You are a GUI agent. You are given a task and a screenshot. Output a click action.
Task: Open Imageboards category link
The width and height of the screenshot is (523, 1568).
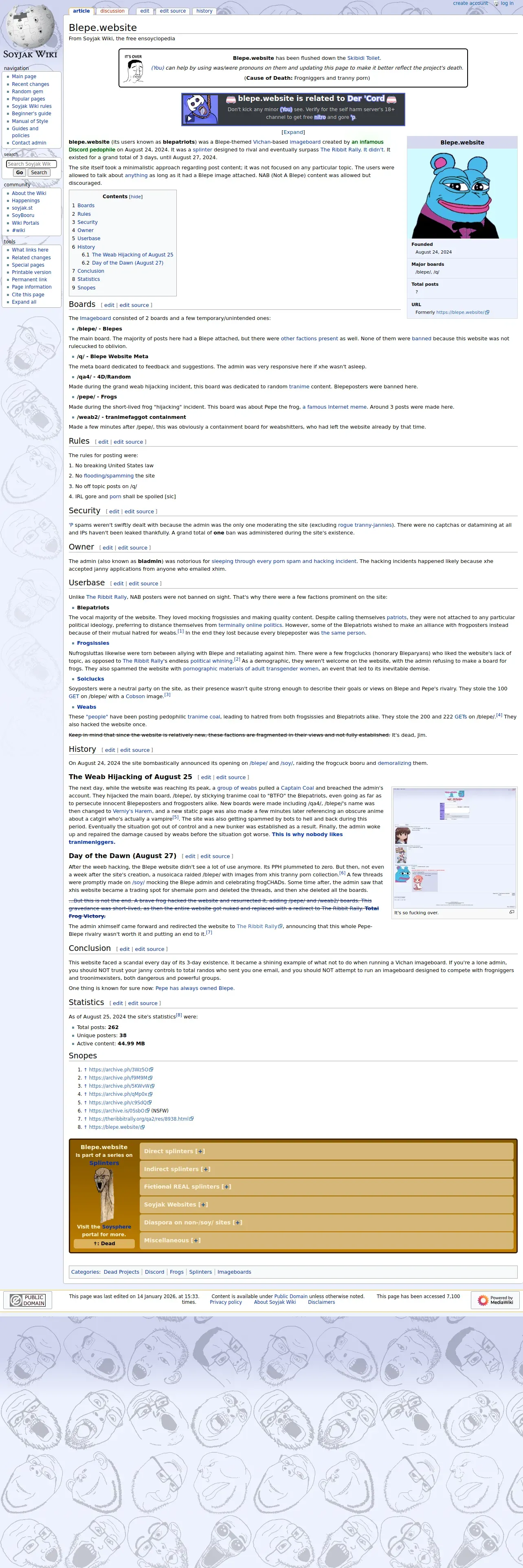[234, 1272]
